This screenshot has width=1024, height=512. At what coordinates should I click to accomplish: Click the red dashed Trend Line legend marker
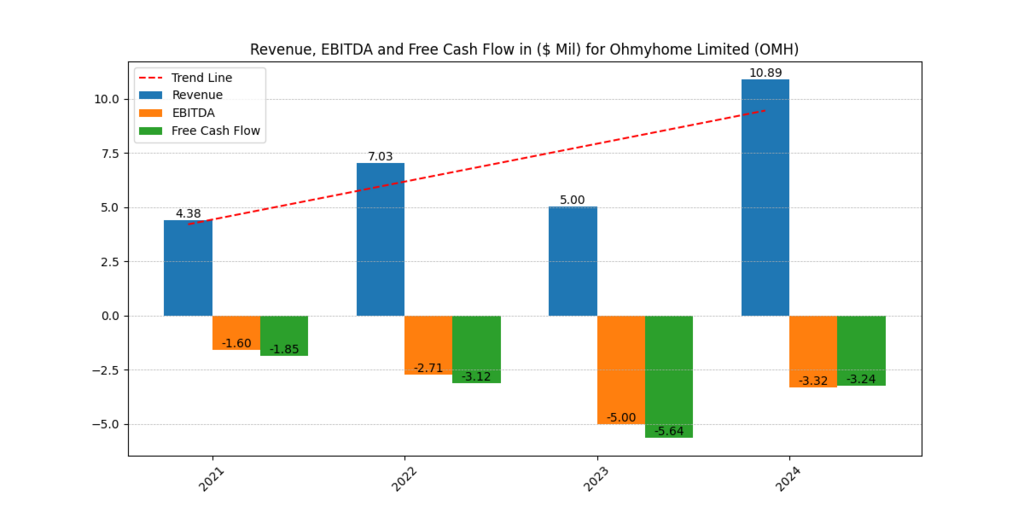(152, 77)
